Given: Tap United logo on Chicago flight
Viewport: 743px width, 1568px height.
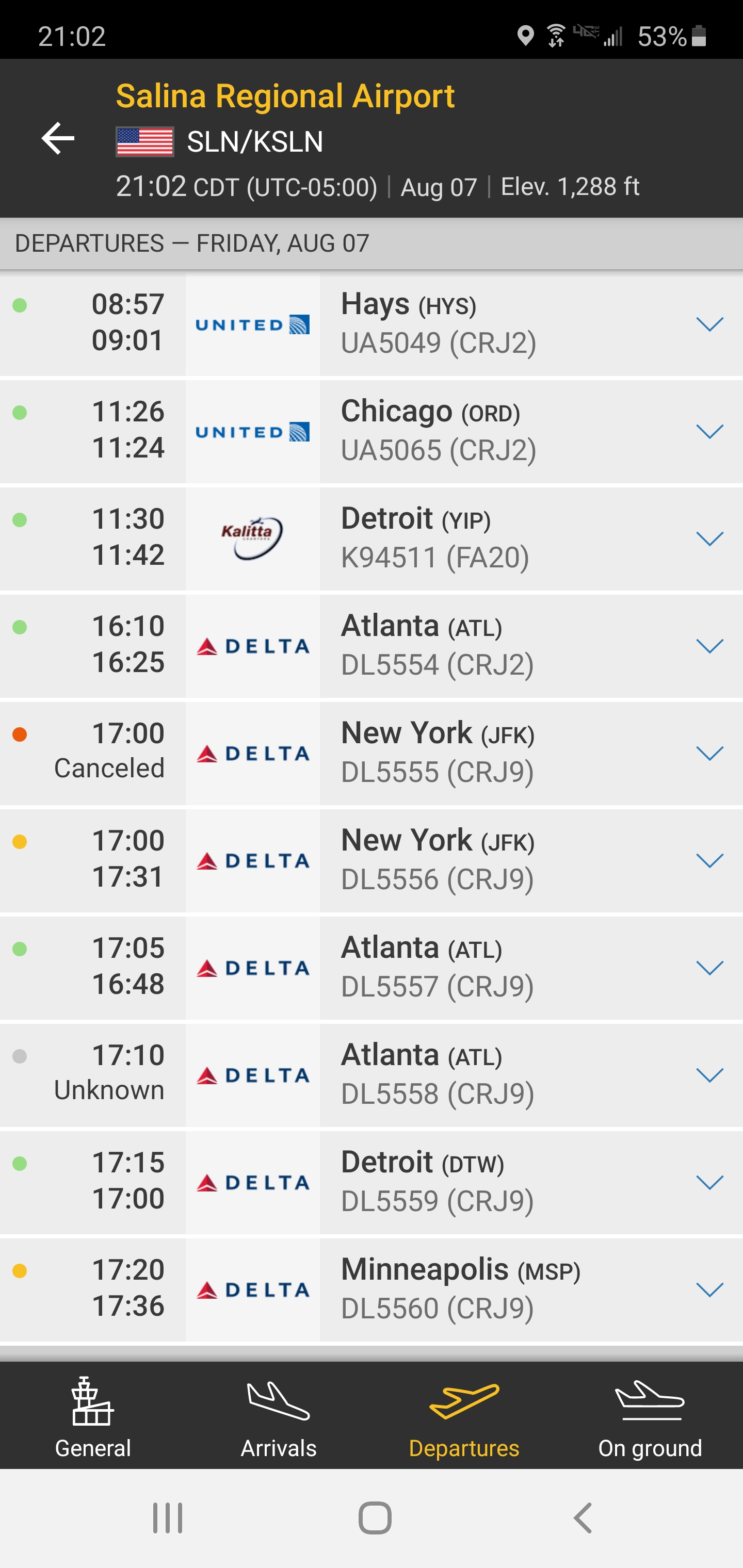Looking at the screenshot, I should coord(252,432).
